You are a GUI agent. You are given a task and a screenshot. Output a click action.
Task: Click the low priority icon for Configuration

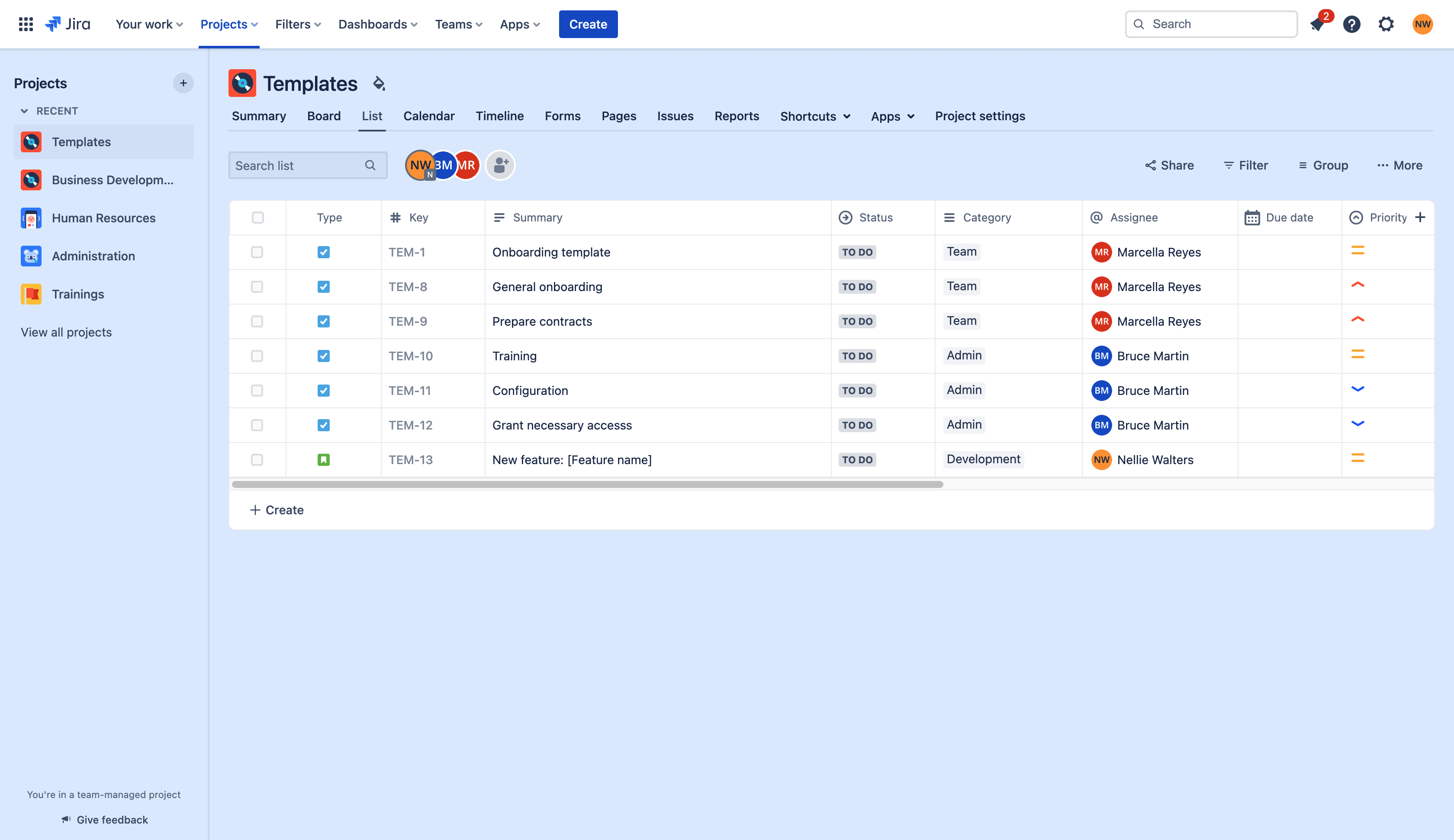pyautogui.click(x=1357, y=389)
